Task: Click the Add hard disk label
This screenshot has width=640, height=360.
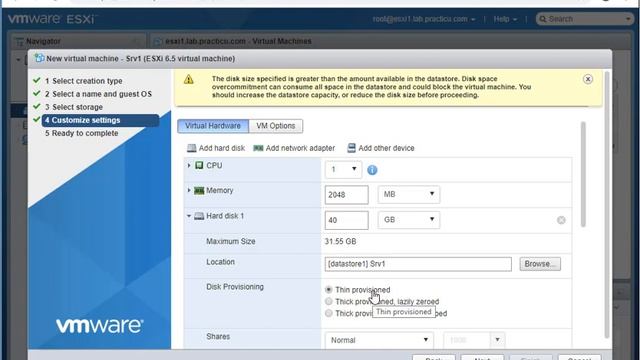Action: 222,148
